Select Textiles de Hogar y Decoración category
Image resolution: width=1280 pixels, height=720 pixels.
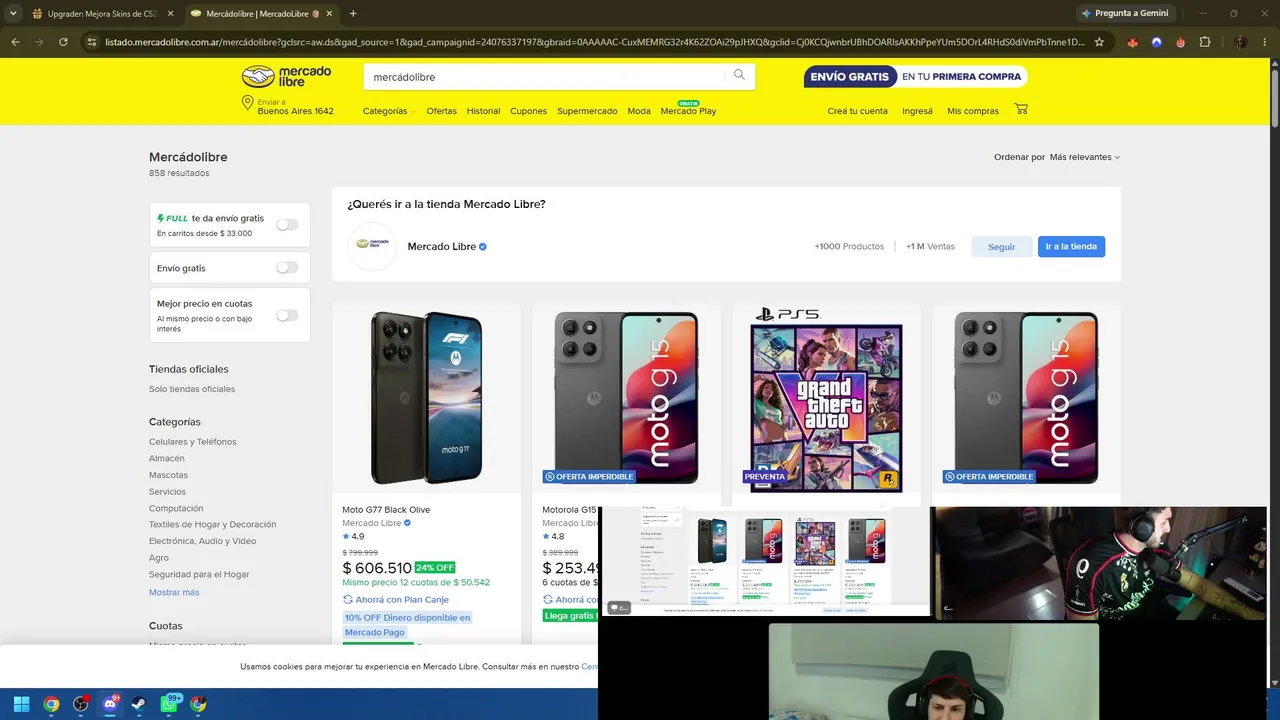[212, 524]
